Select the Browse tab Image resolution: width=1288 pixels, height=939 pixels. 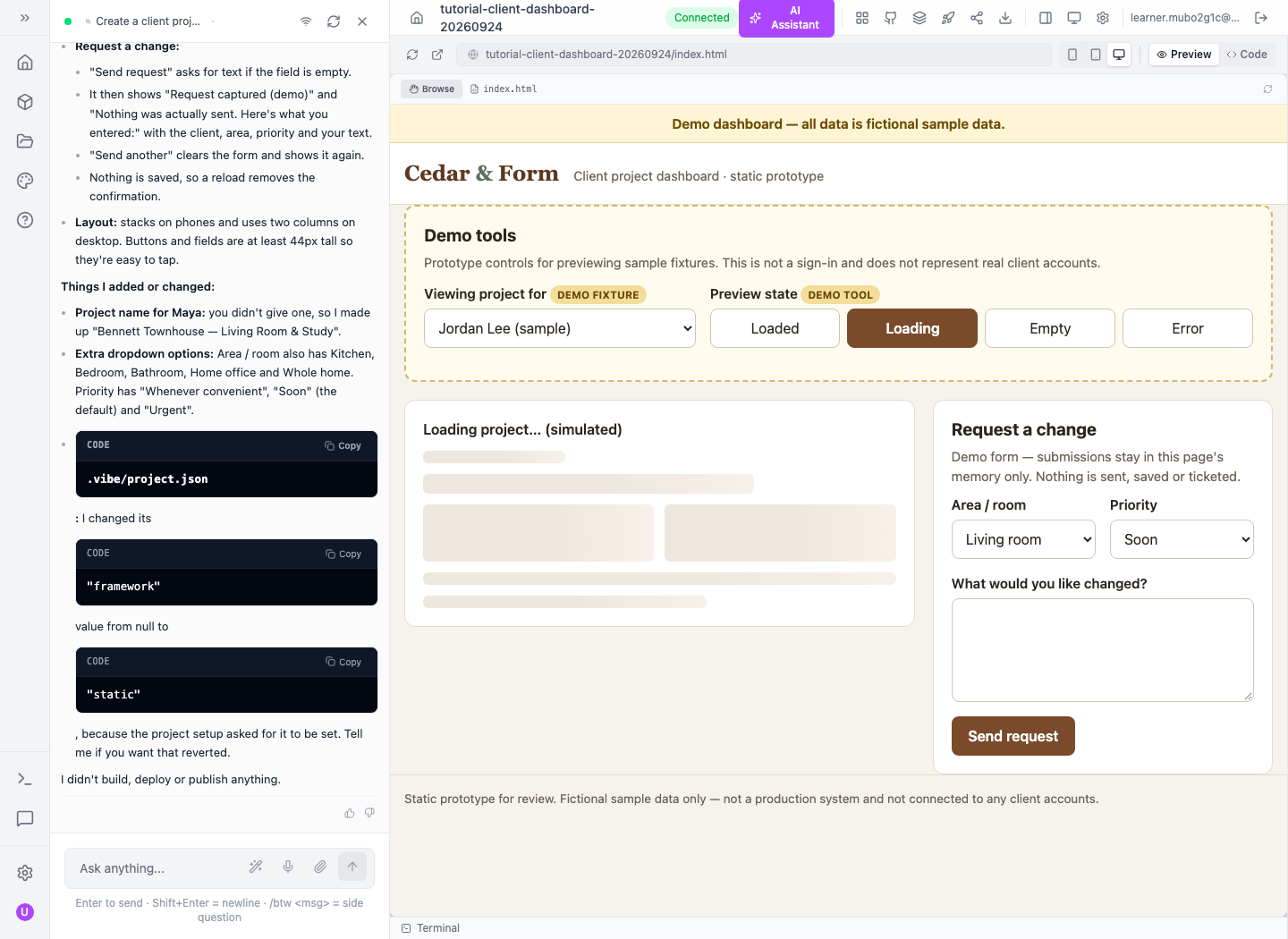coord(432,89)
